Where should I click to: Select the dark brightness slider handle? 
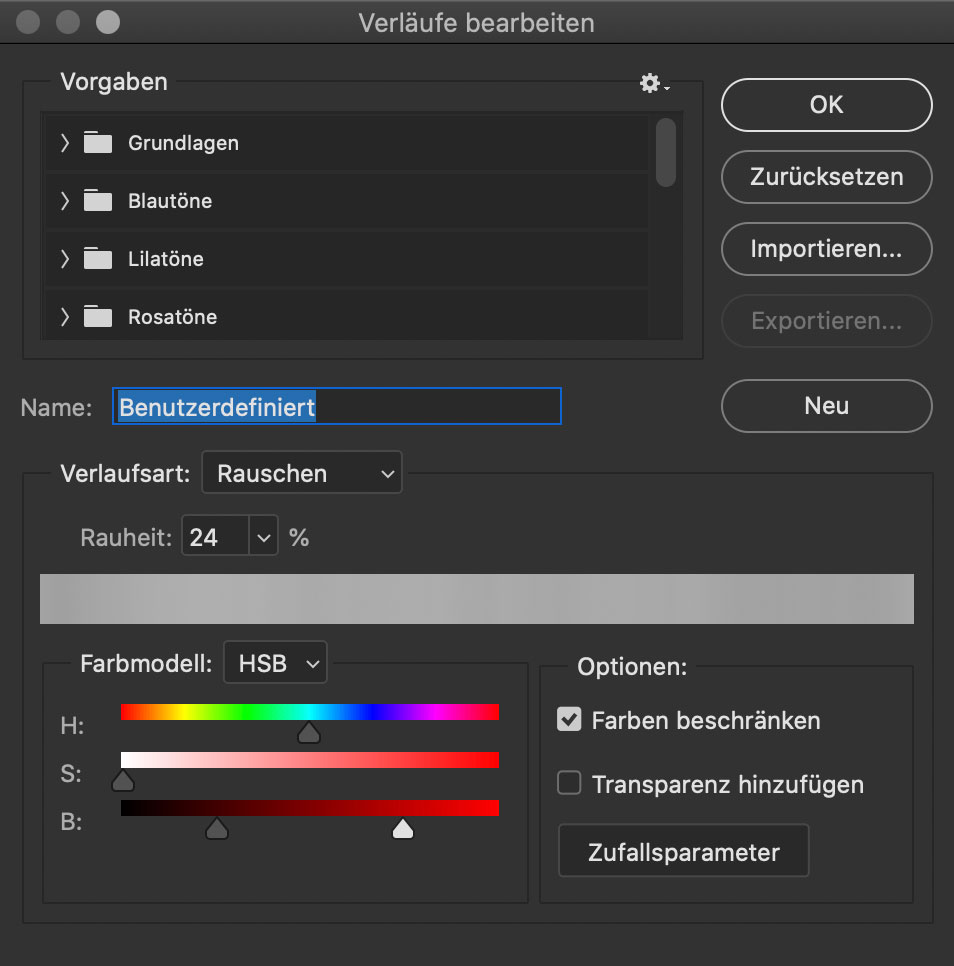click(x=217, y=829)
